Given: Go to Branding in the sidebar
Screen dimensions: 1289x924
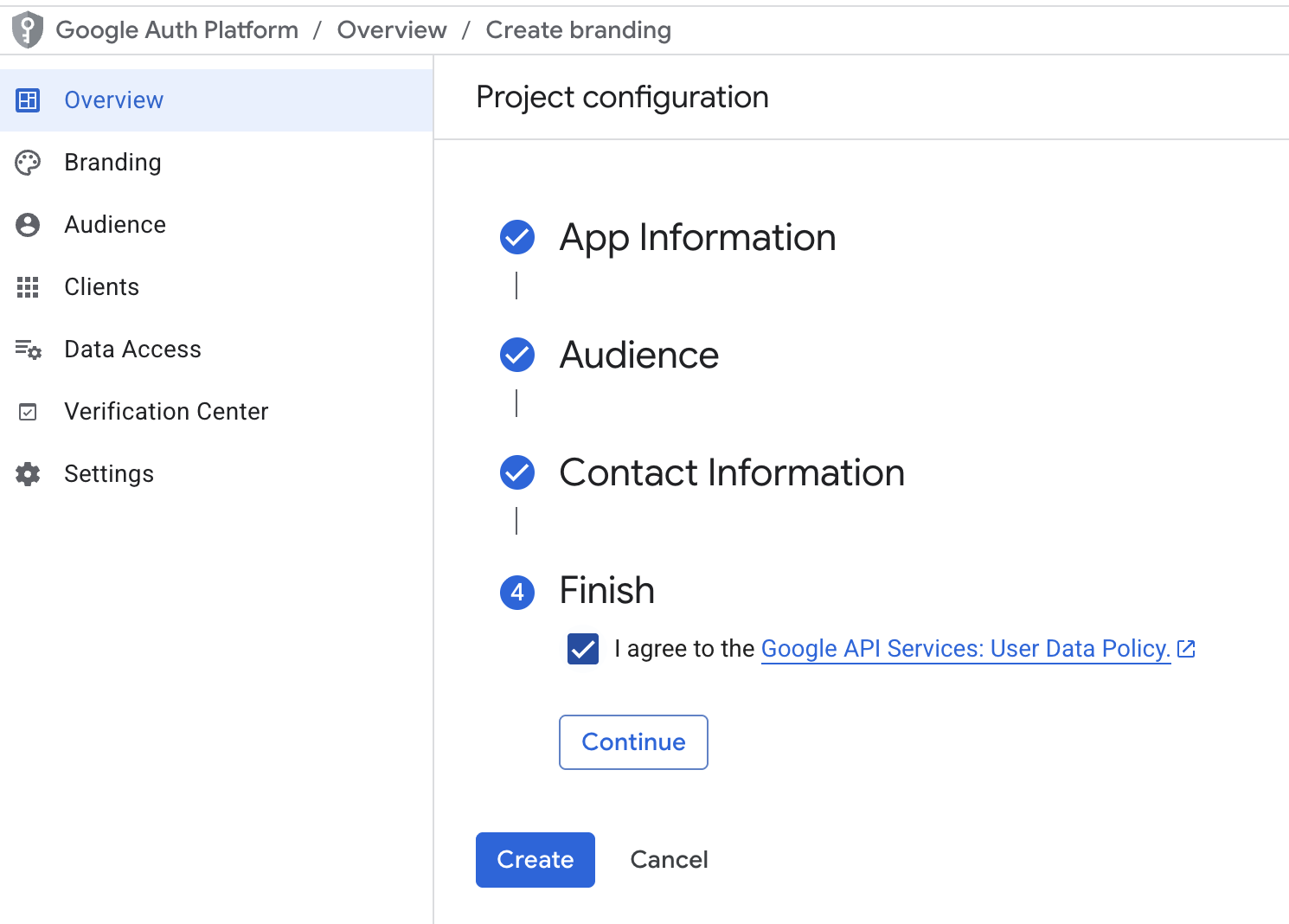Looking at the screenshot, I should click(216, 163).
